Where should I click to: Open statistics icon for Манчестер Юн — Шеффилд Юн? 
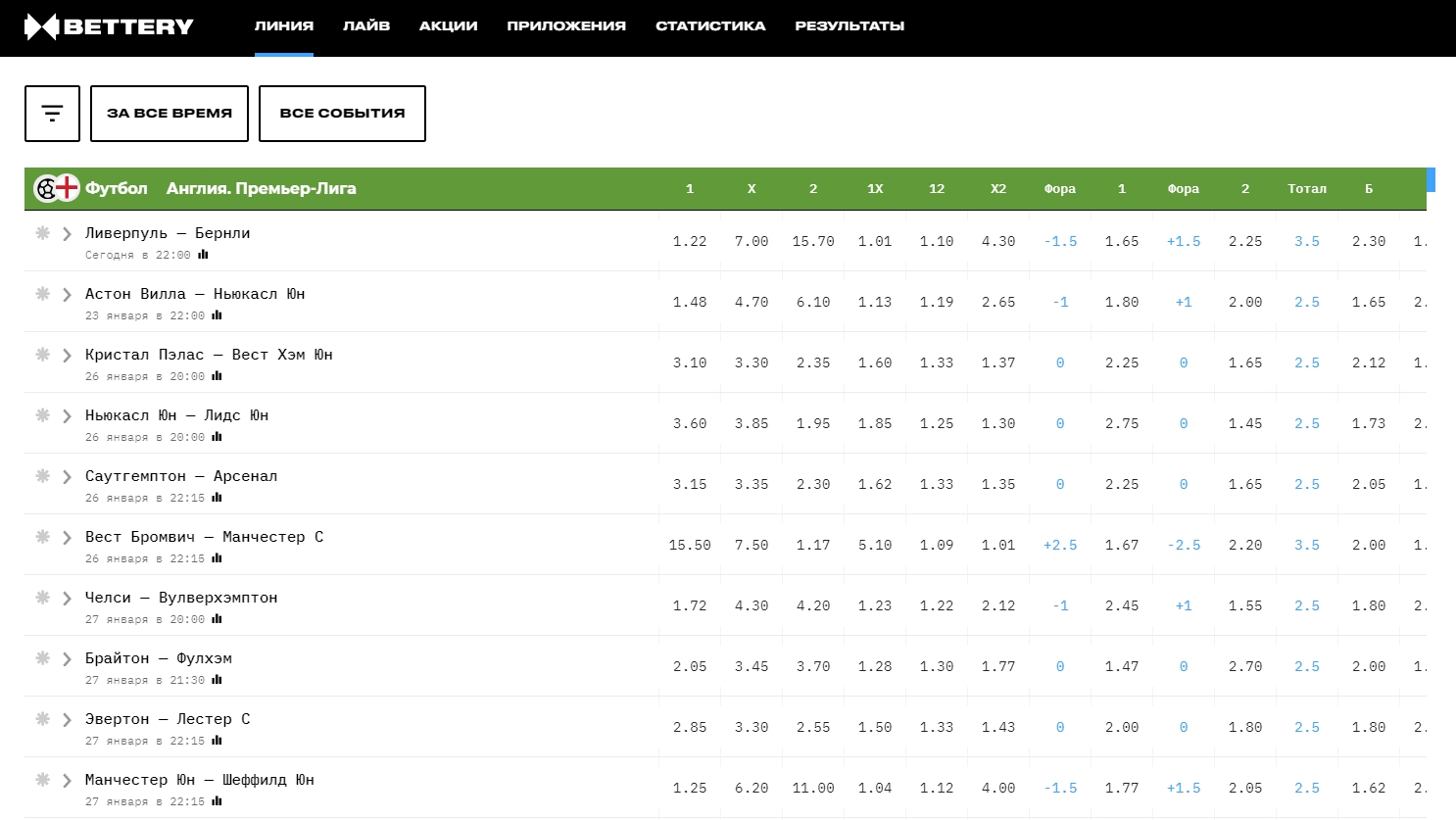217,801
